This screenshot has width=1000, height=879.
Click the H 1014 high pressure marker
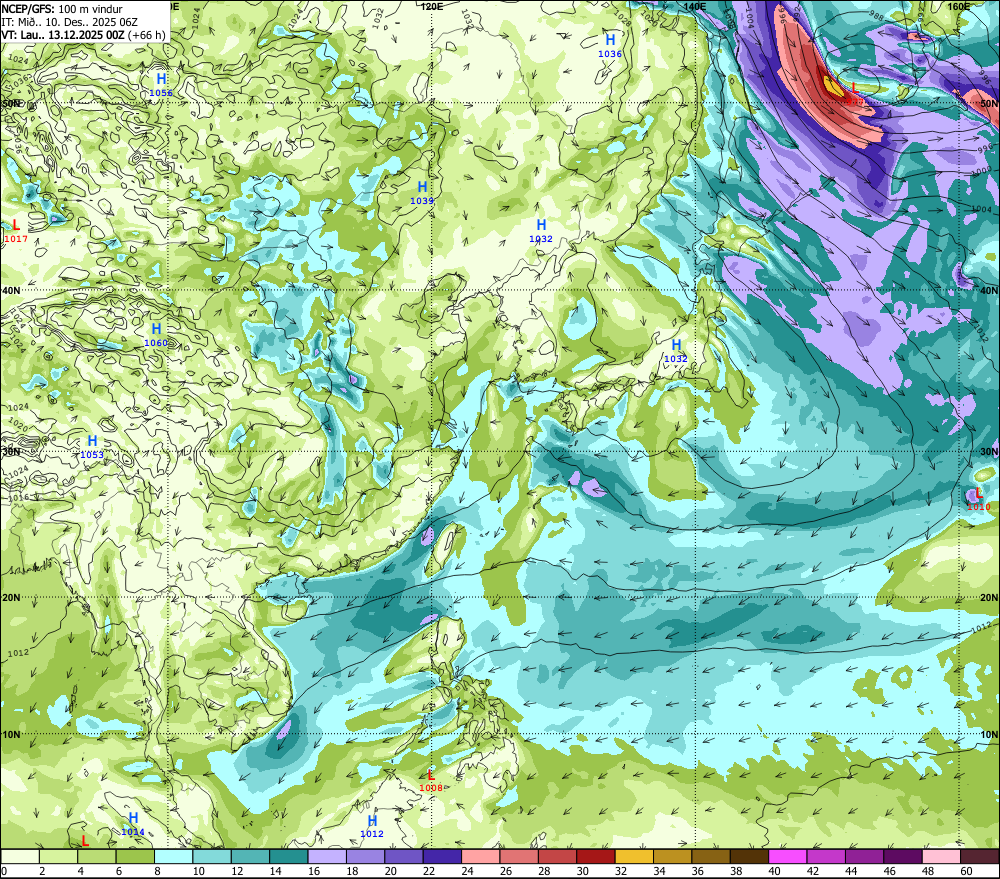point(133,824)
